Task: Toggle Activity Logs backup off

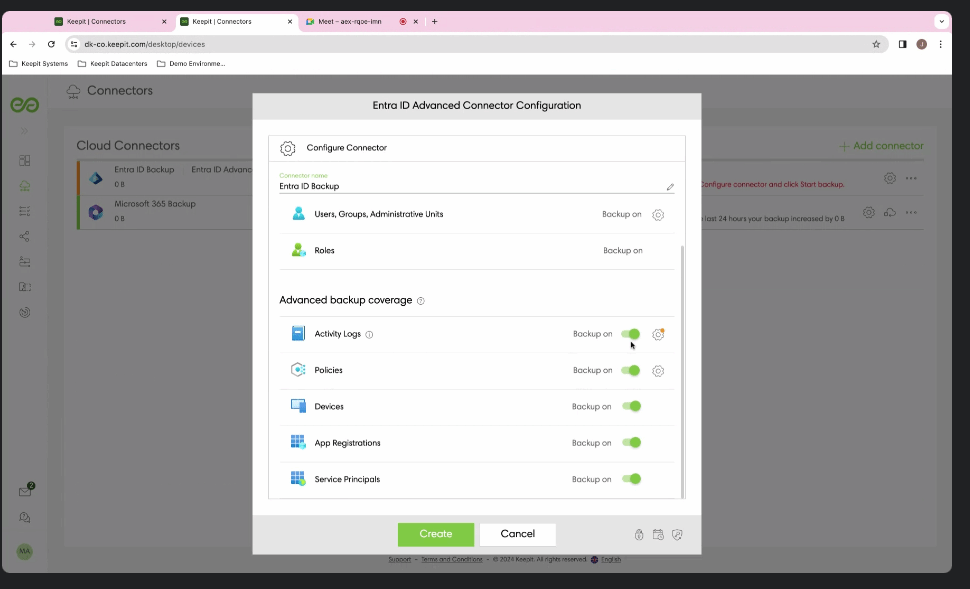Action: (631, 334)
